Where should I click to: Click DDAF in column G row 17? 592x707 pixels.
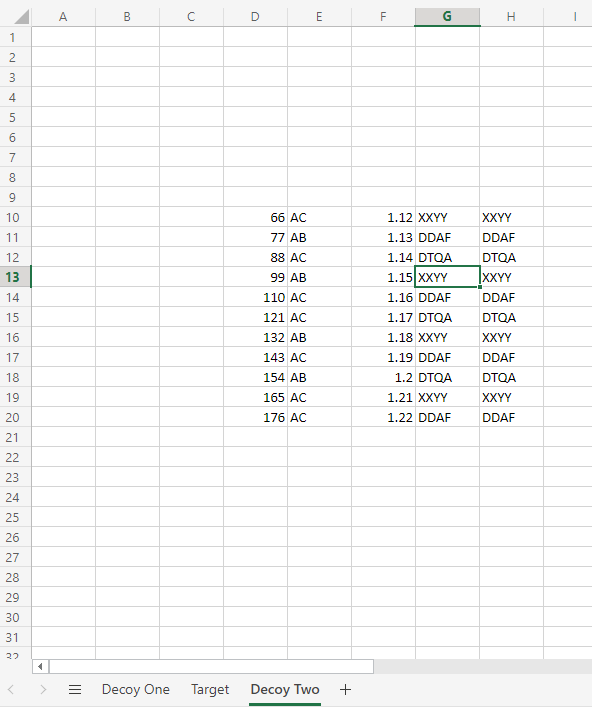click(447, 357)
